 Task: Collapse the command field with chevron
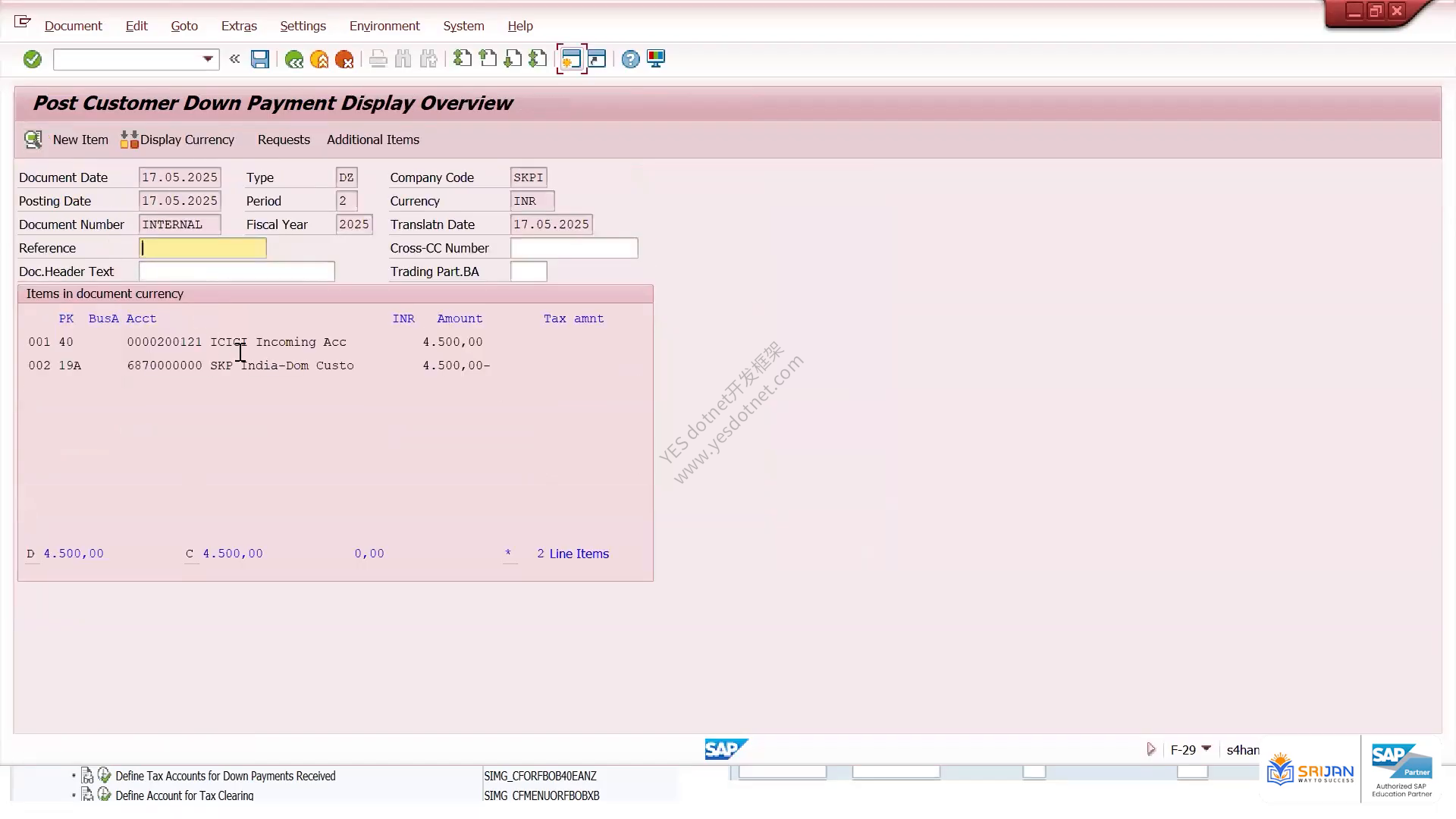[235, 59]
